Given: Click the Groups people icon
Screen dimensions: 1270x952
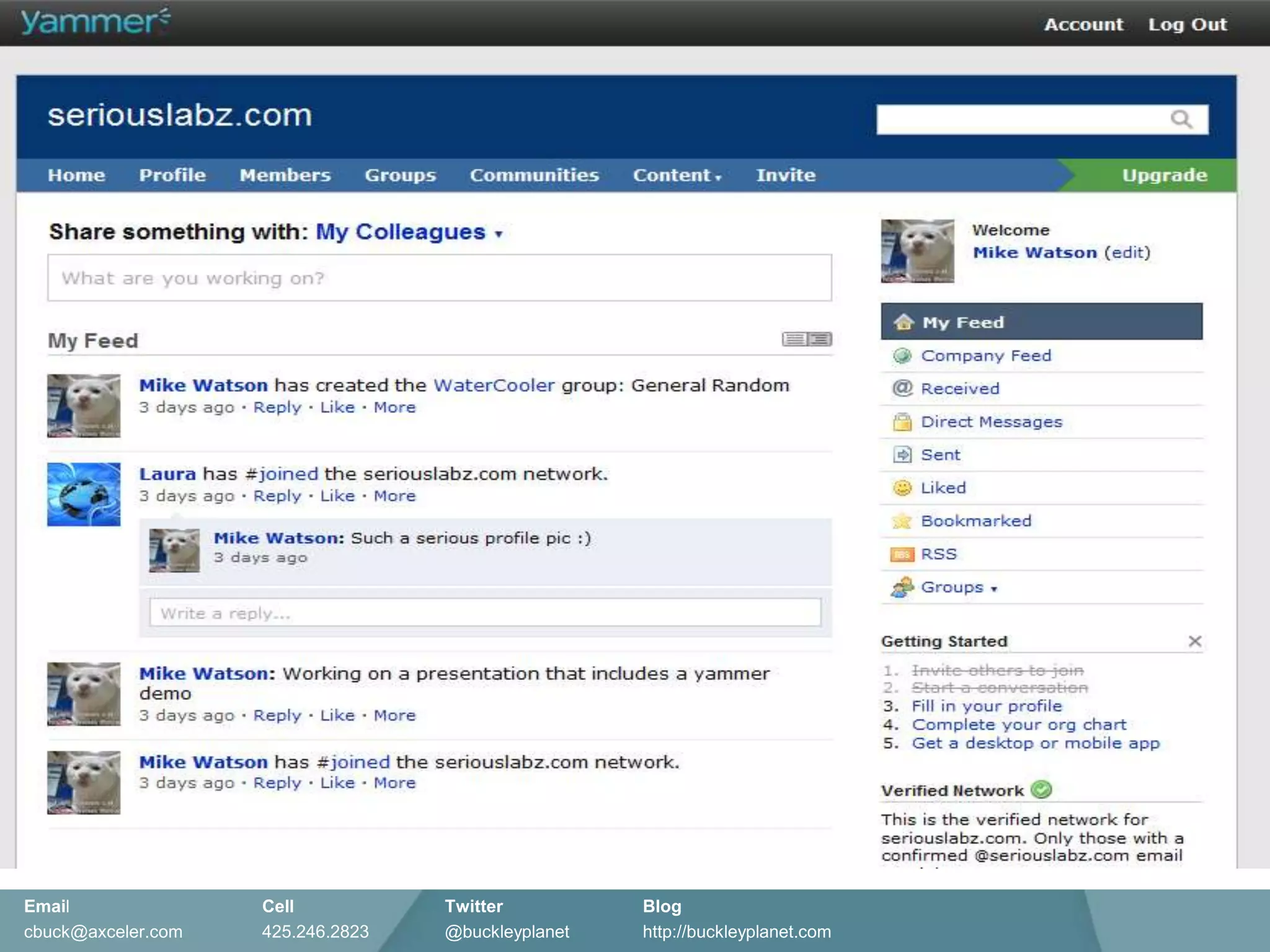Looking at the screenshot, I should 902,587.
